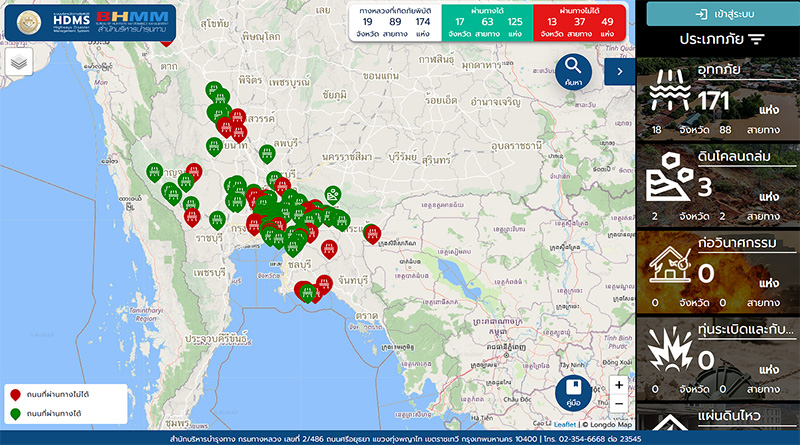Click the 171 flood count number
Viewport: 800px width, 445px height.
pyautogui.click(x=713, y=101)
